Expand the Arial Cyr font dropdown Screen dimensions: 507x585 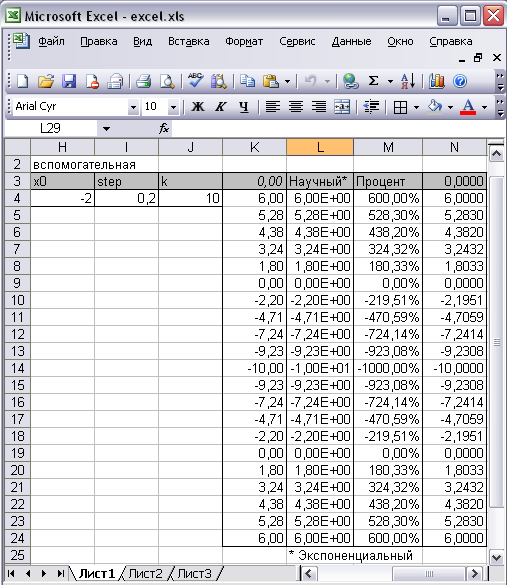click(x=133, y=107)
